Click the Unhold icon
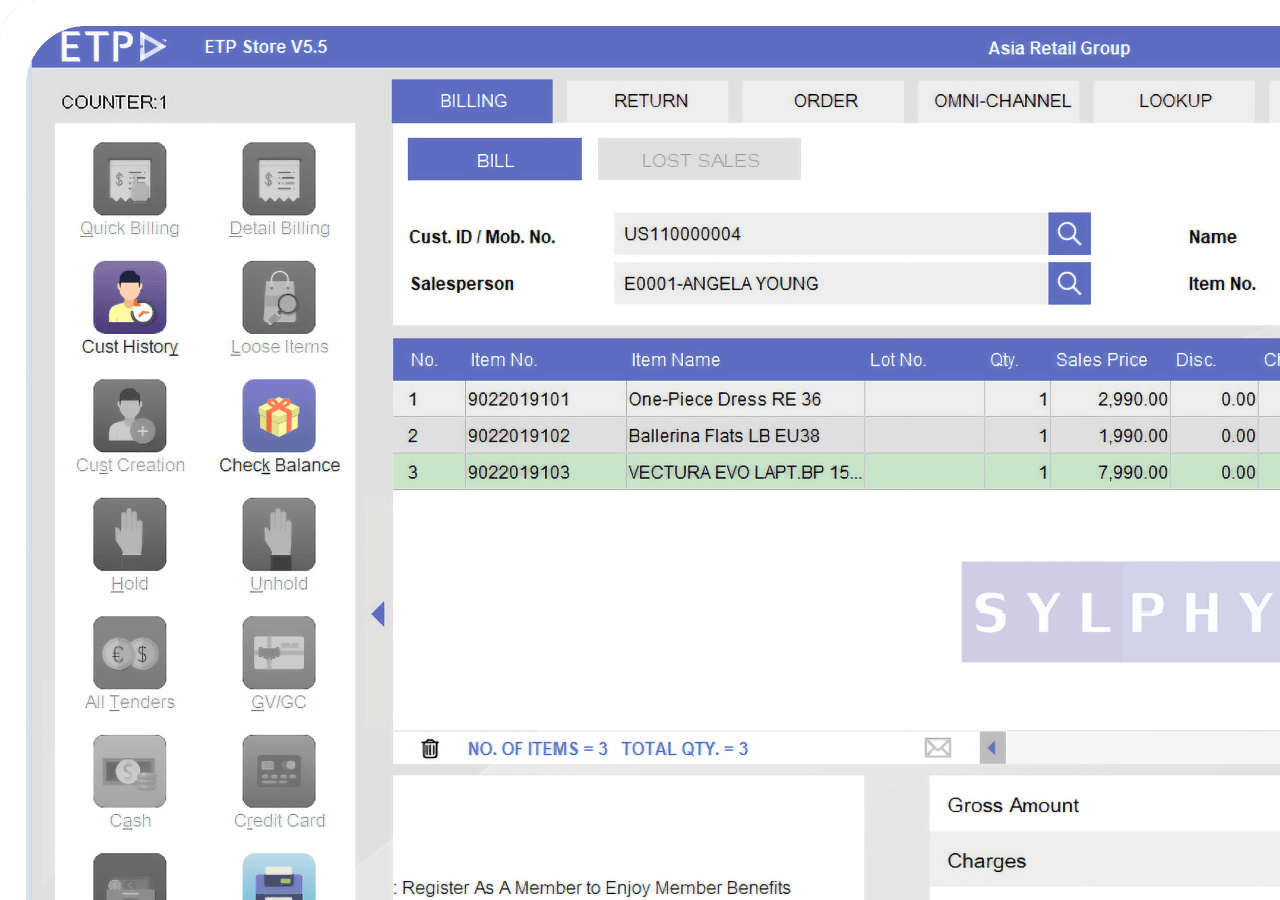The image size is (1280, 900). [279, 535]
